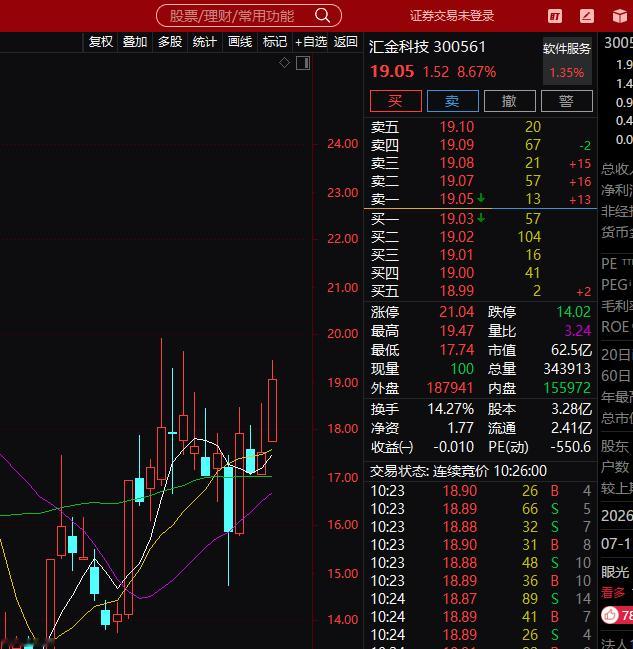Select 买三 price 19.01
This screenshot has width=633, height=649.
pyautogui.click(x=457, y=255)
